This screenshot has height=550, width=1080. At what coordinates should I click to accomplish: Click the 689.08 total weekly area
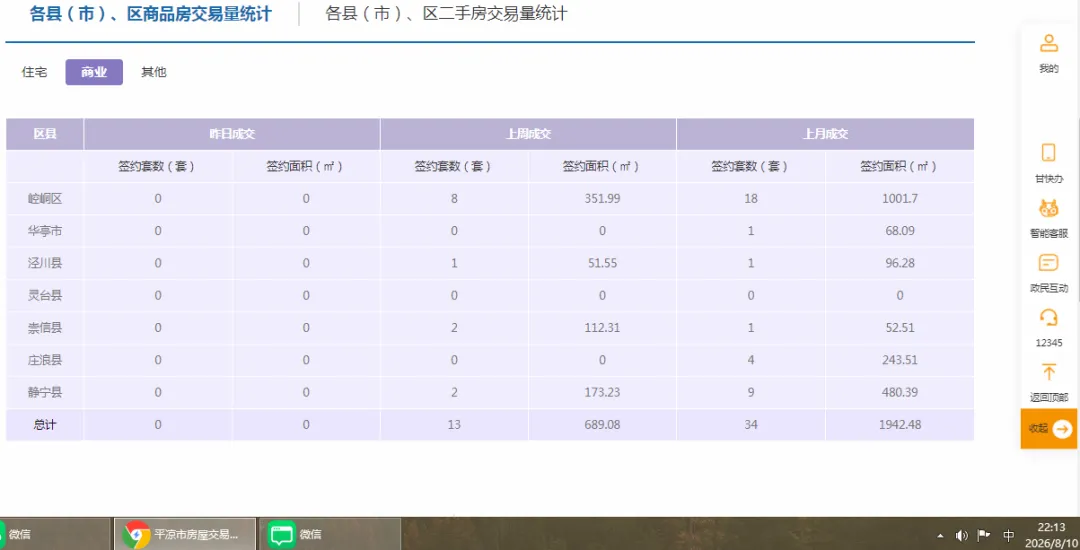point(602,425)
